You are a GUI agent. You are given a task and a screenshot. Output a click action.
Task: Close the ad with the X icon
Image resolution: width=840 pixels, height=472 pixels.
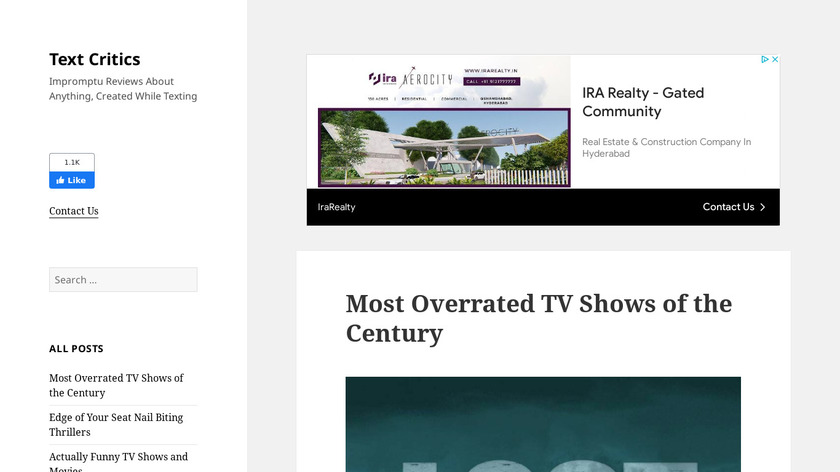tap(775, 59)
